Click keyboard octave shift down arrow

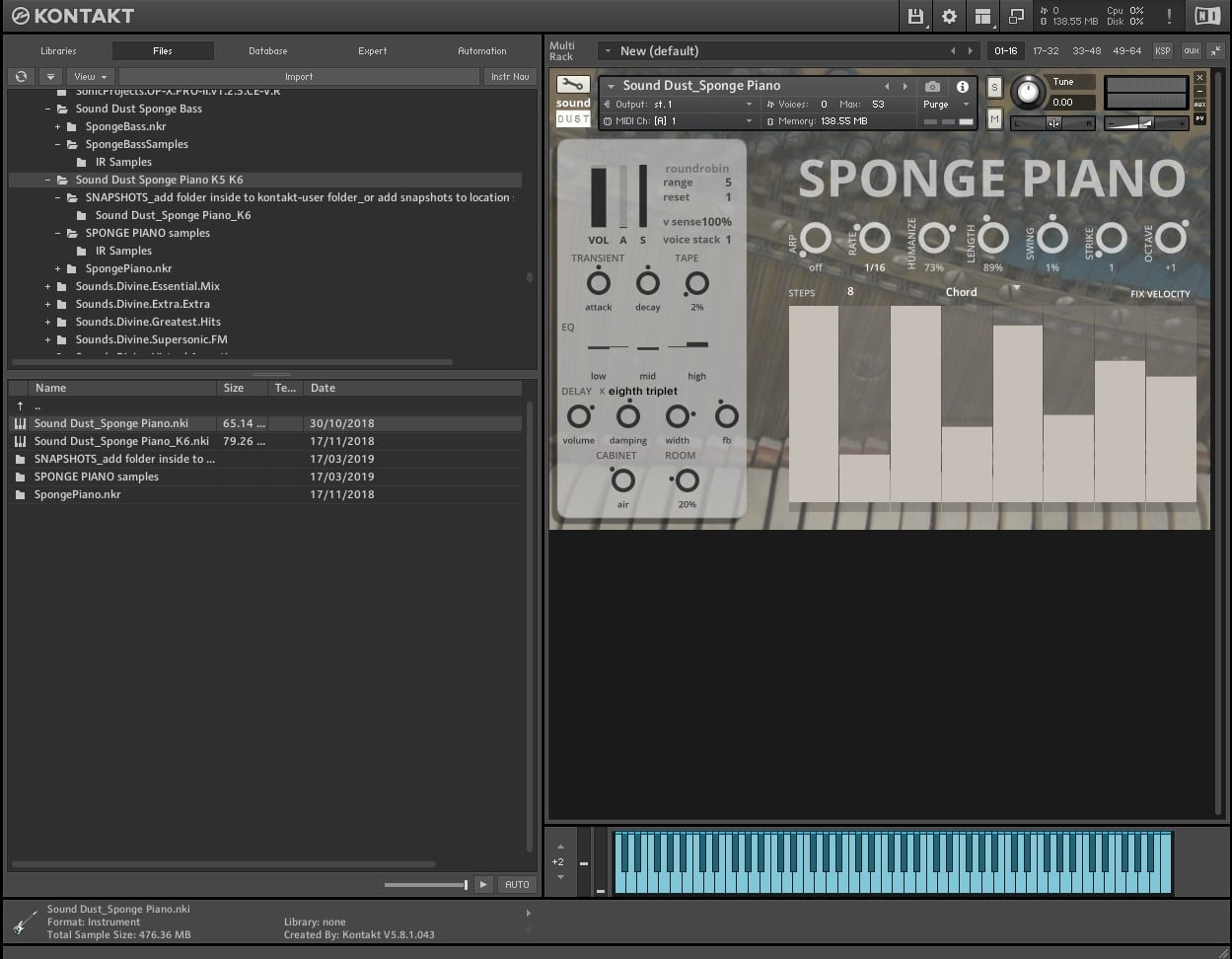(560, 877)
